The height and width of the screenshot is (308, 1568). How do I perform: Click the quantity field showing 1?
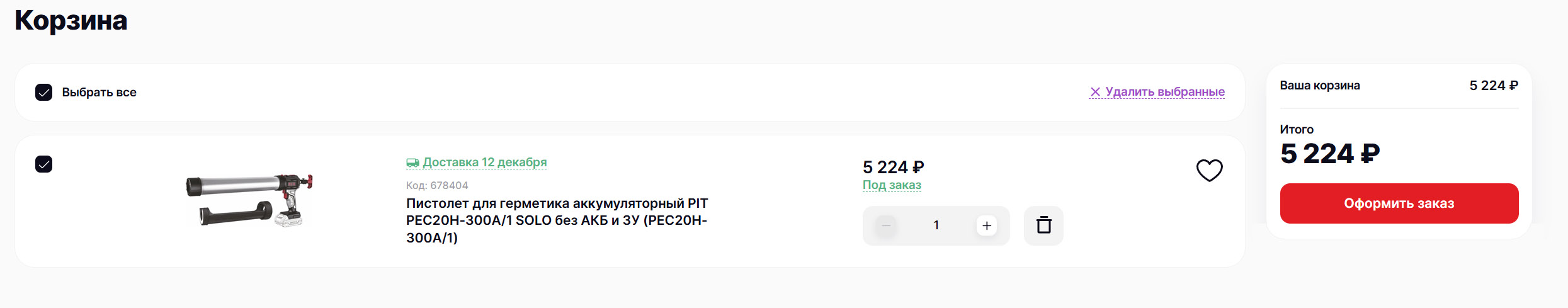click(x=936, y=225)
